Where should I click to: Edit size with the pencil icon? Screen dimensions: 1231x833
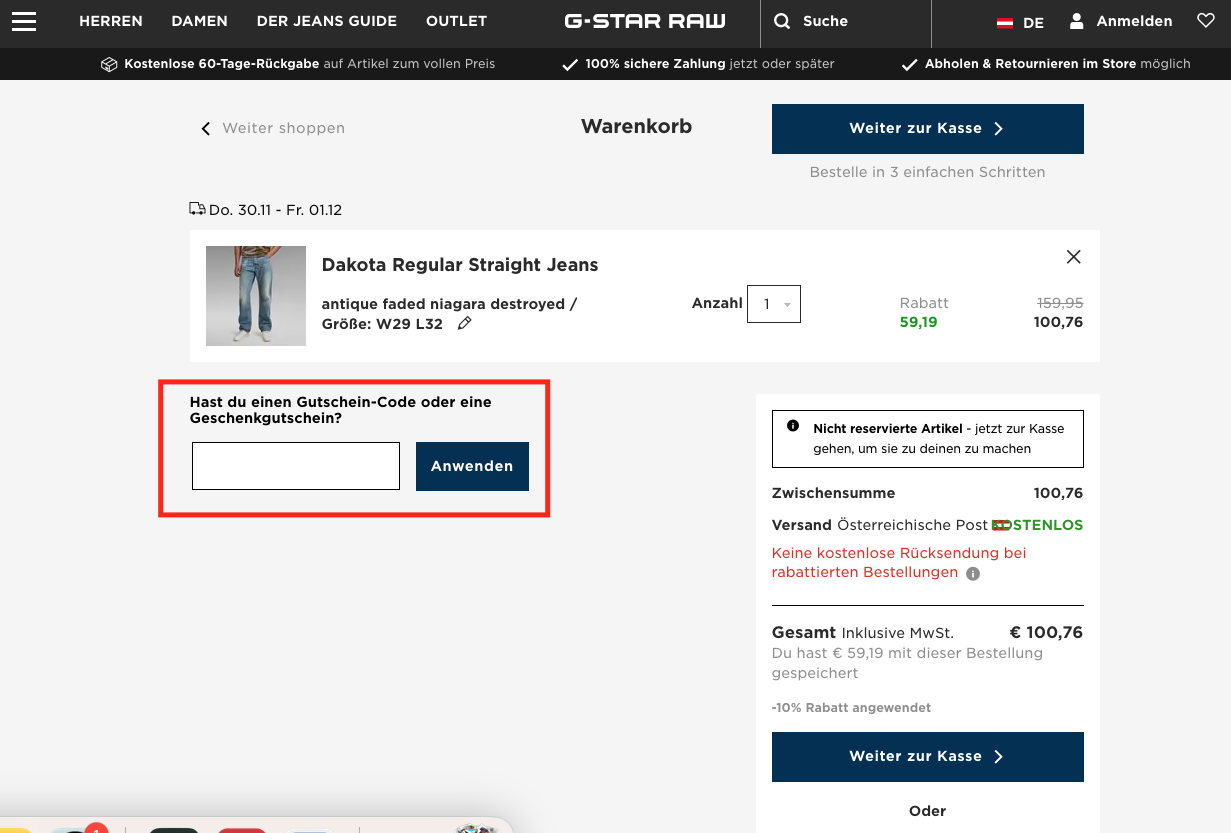(x=464, y=323)
